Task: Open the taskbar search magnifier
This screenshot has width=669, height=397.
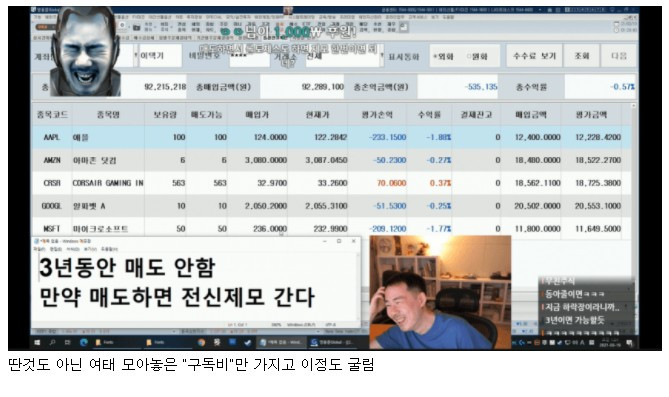Action: pos(52,342)
